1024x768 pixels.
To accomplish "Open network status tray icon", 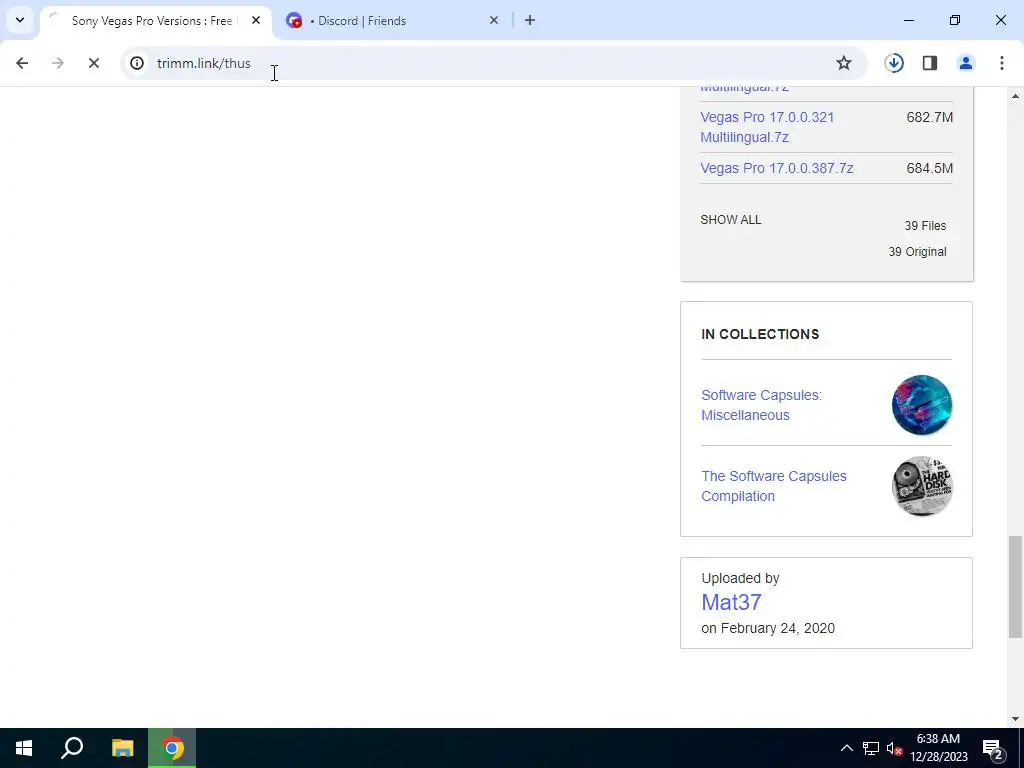I will click(x=871, y=748).
